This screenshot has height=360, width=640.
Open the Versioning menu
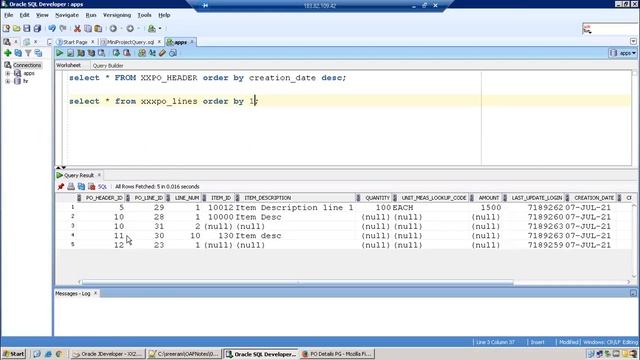(117, 15)
